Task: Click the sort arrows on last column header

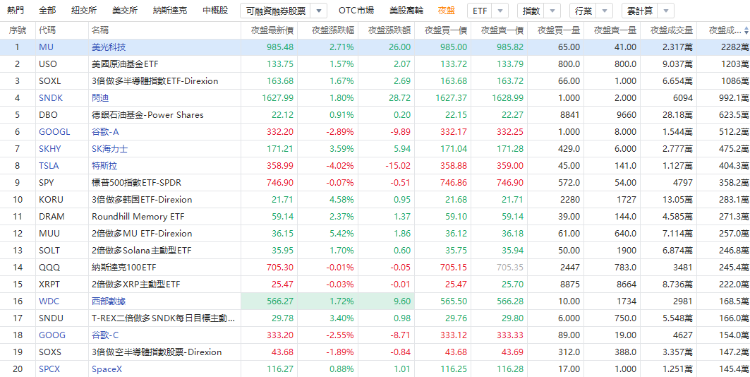Action: [746, 31]
